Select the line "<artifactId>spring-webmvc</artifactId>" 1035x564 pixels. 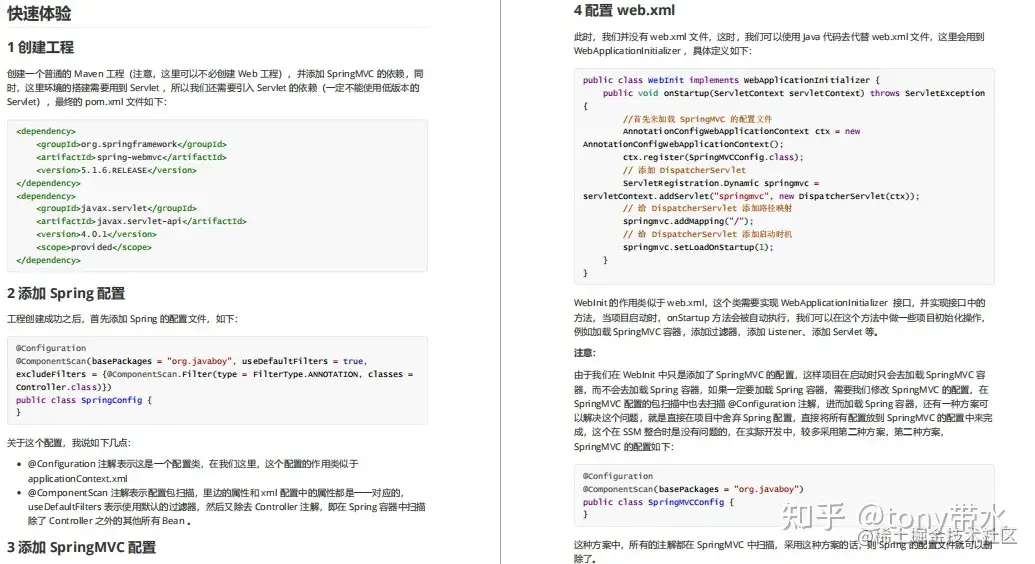131,157
